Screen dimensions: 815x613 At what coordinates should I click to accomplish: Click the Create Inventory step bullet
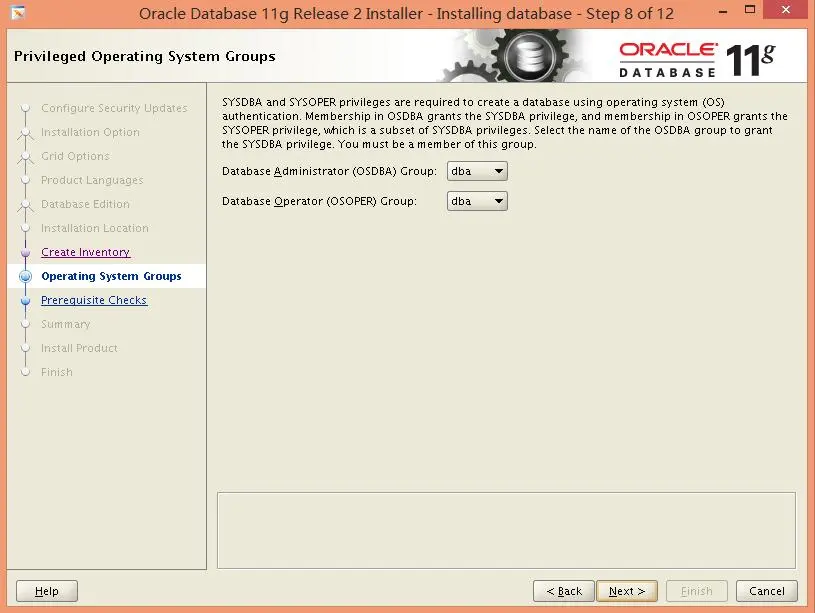coord(25,252)
